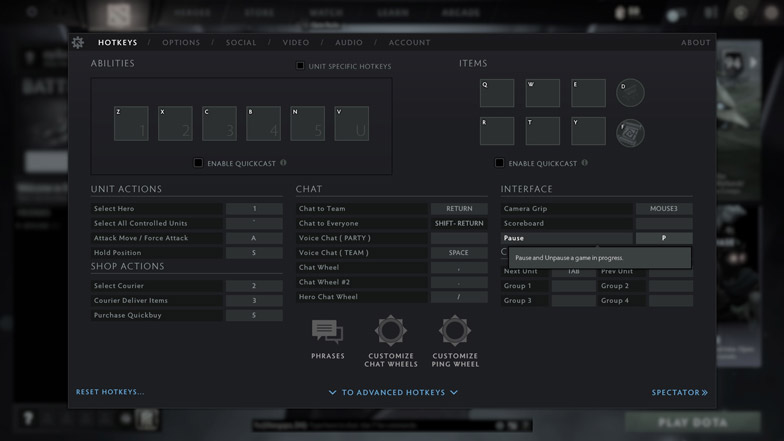Select item slot bound to Y
Image resolution: width=784 pixels, height=441 pixels.
tap(588, 131)
